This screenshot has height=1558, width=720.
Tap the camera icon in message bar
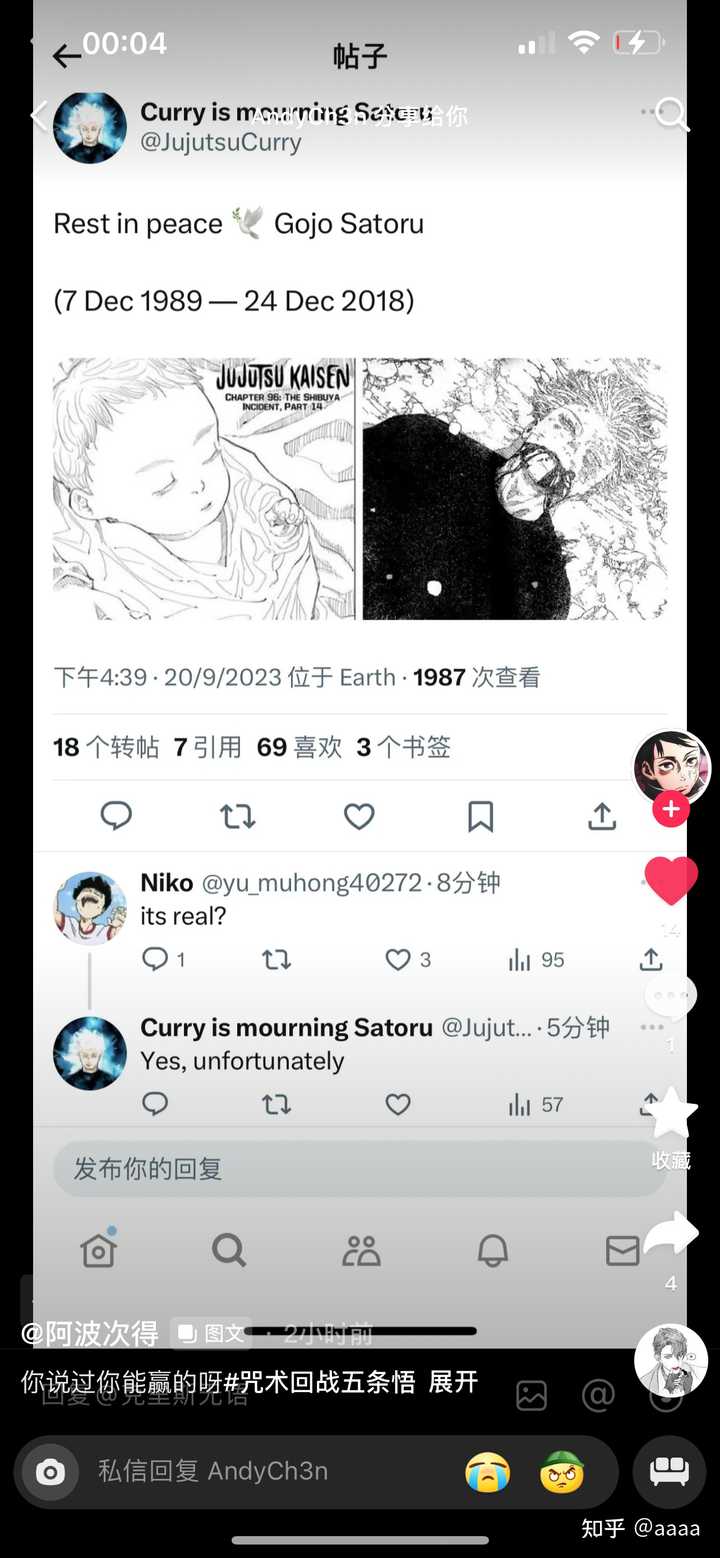pos(51,1472)
